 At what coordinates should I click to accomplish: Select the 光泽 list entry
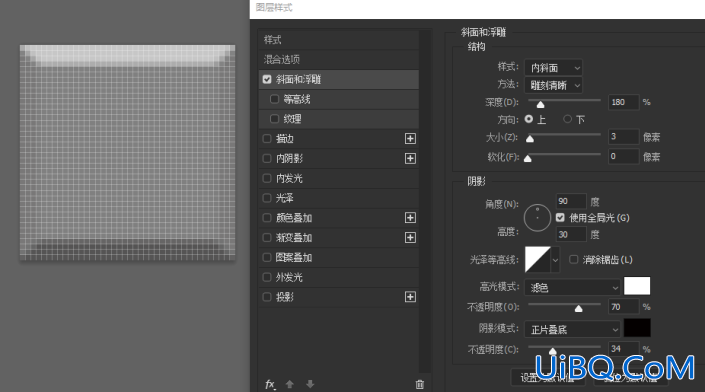tap(339, 198)
